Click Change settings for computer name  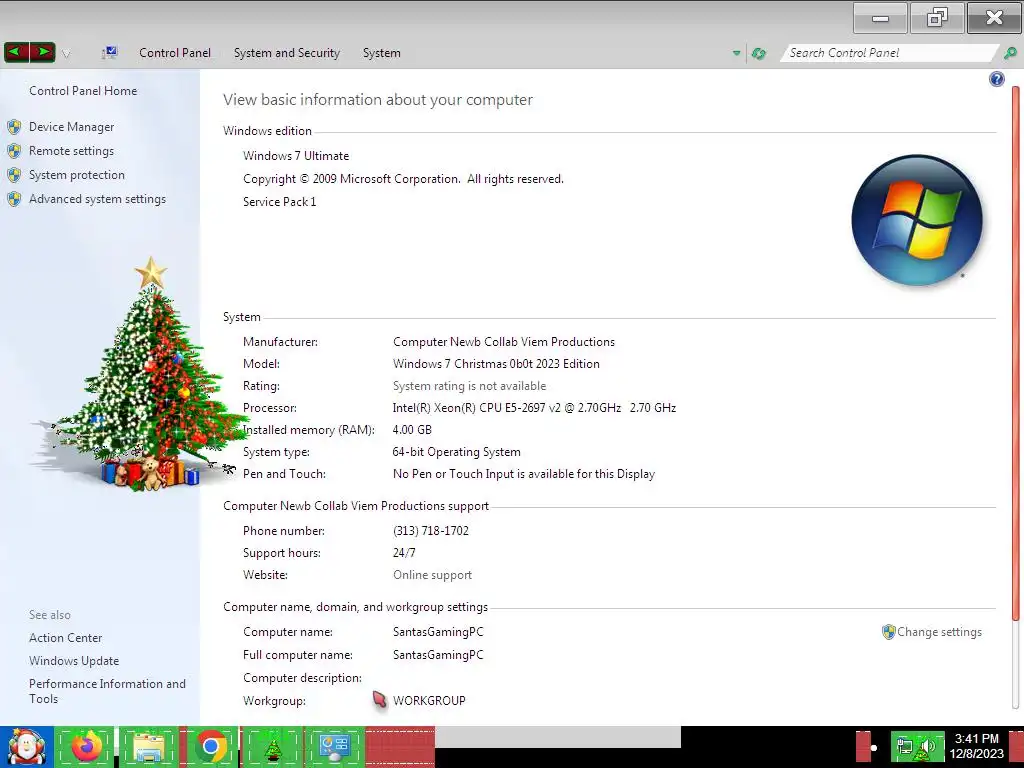[x=939, y=632]
